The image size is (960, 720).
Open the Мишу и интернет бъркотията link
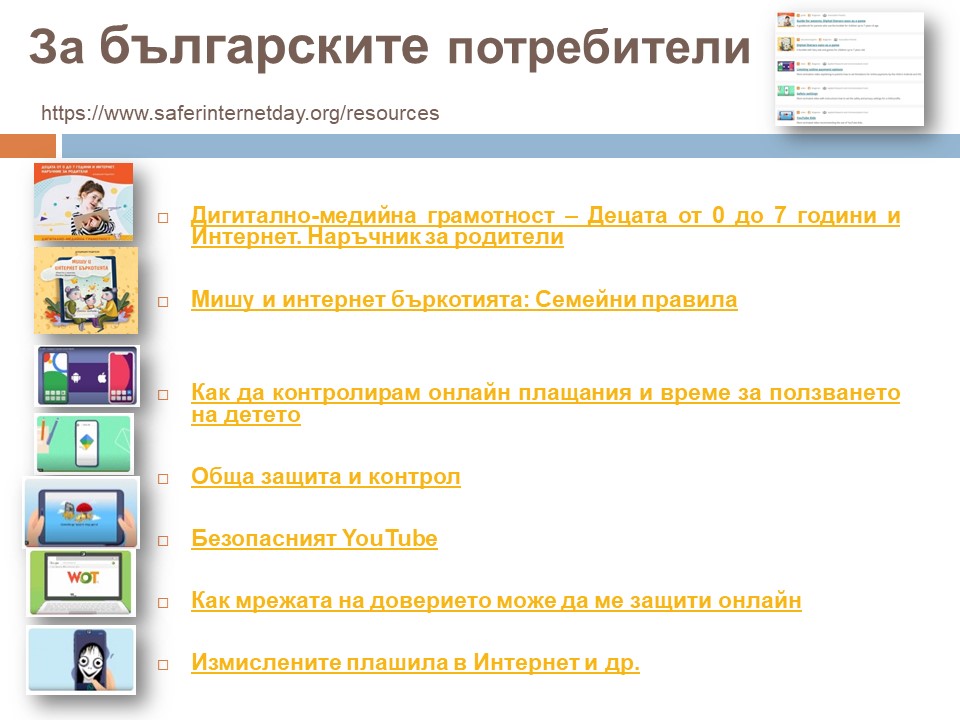464,299
